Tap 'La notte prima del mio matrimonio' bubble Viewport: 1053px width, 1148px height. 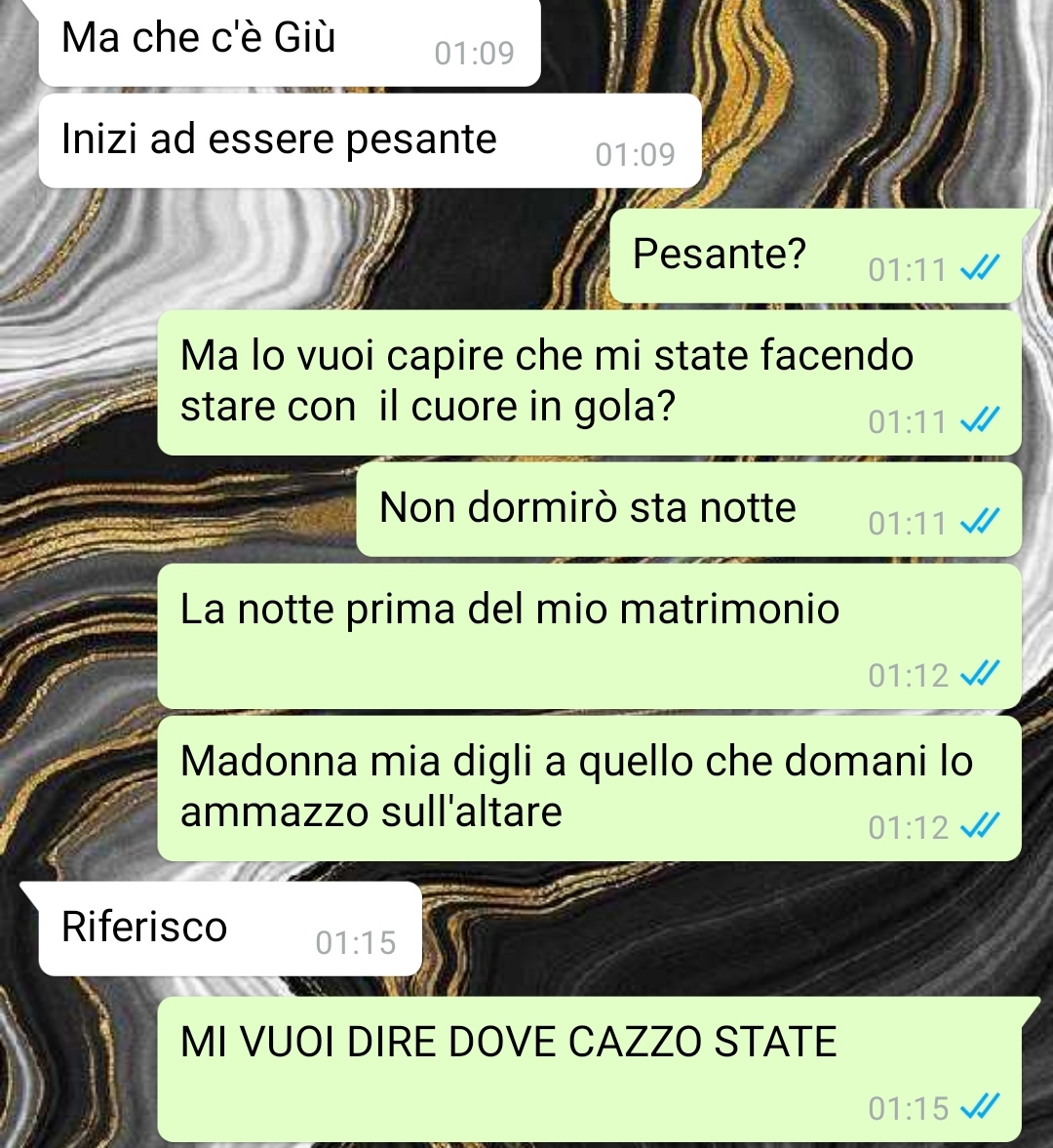590,636
